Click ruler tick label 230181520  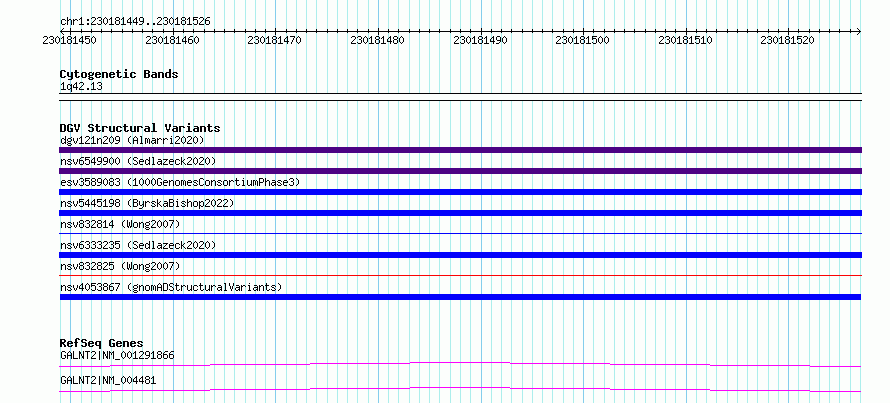(x=787, y=40)
